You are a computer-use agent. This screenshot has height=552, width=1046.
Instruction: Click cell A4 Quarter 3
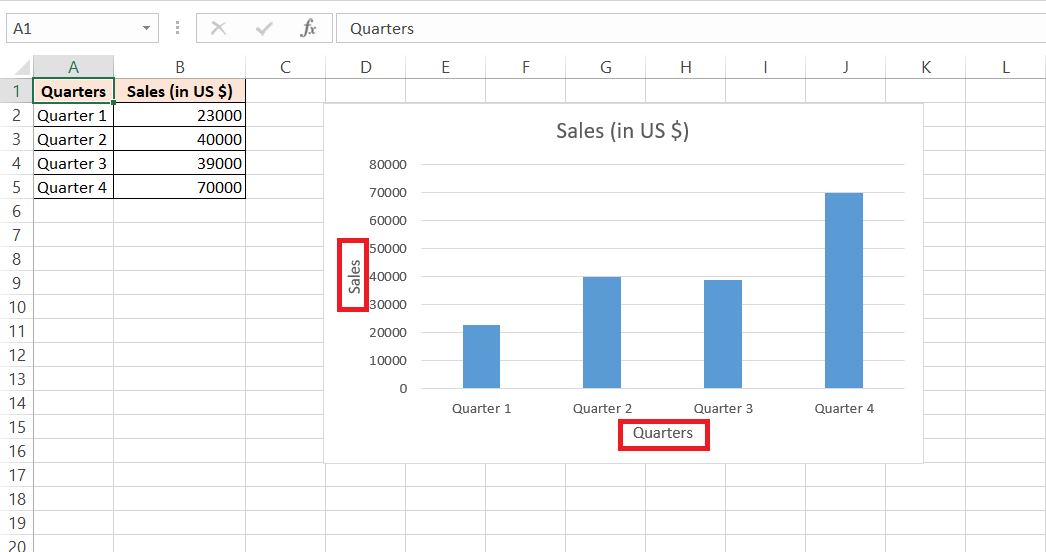click(x=73, y=164)
